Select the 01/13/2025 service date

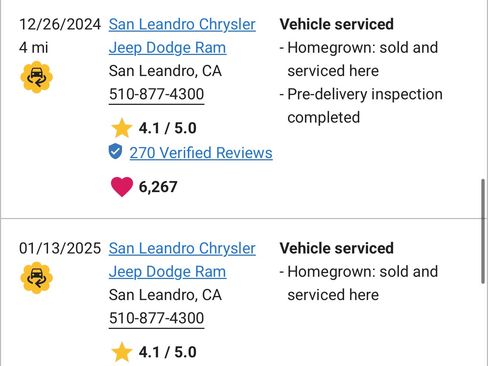pyautogui.click(x=60, y=248)
